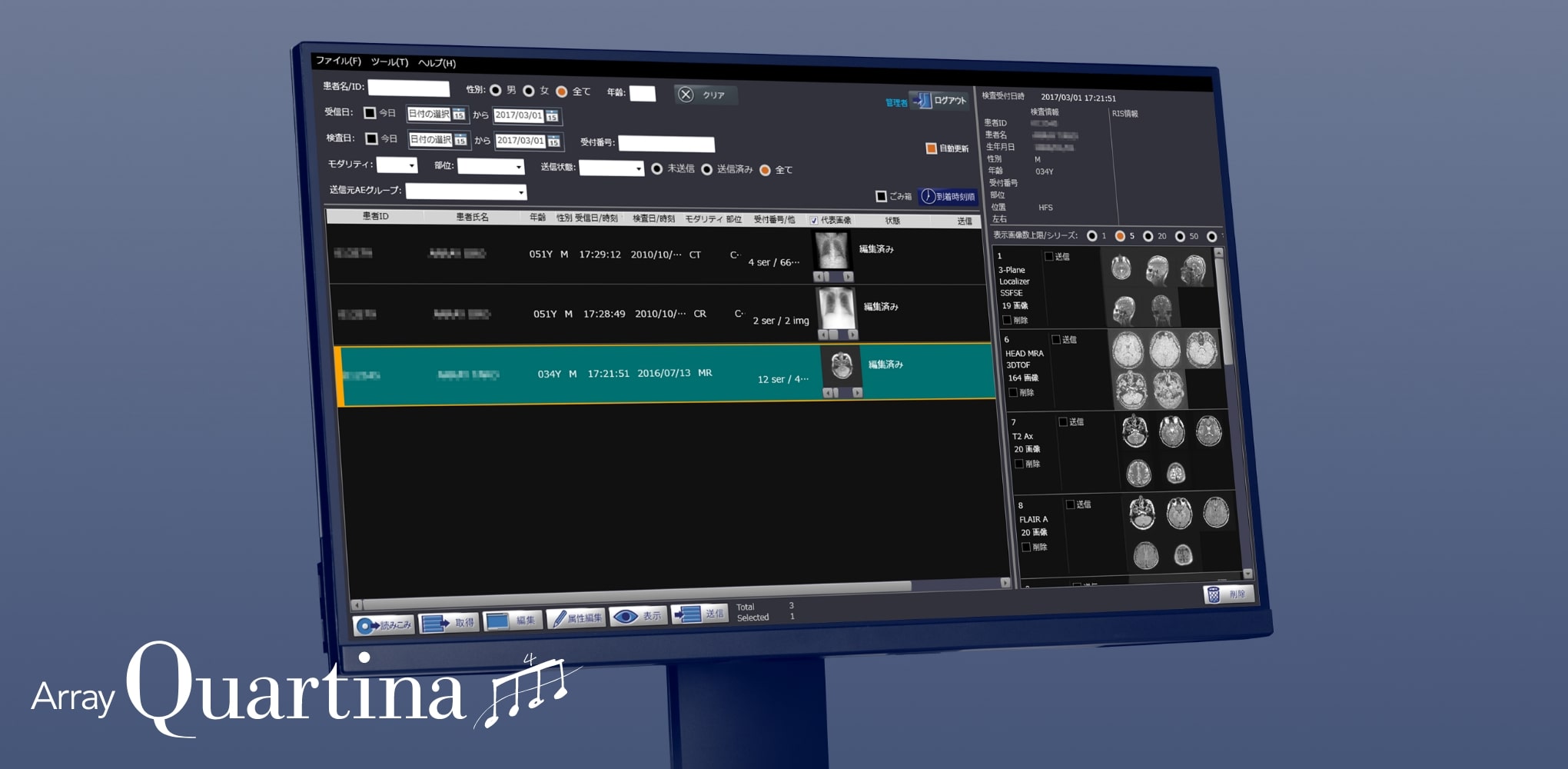
Task: Select 女 (female) gender radio button
Action: pos(529,92)
